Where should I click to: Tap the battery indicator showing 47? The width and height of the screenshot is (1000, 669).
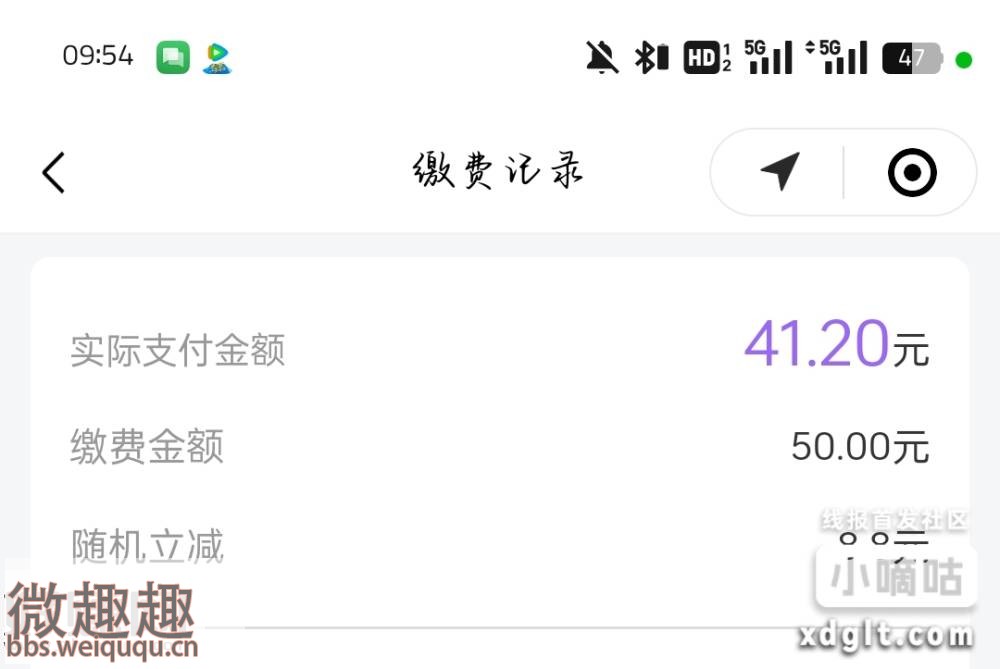pyautogui.click(x=912, y=59)
